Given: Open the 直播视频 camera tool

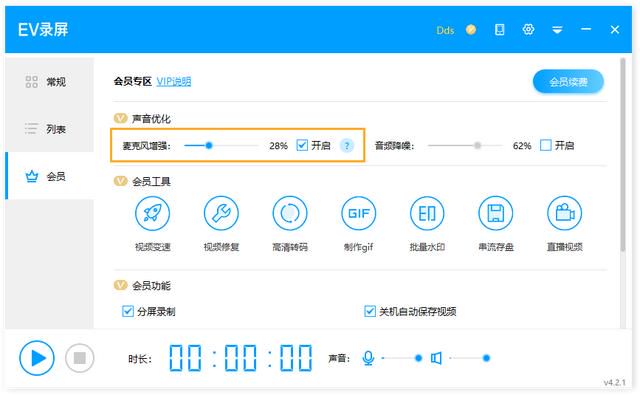Looking at the screenshot, I should [x=564, y=213].
